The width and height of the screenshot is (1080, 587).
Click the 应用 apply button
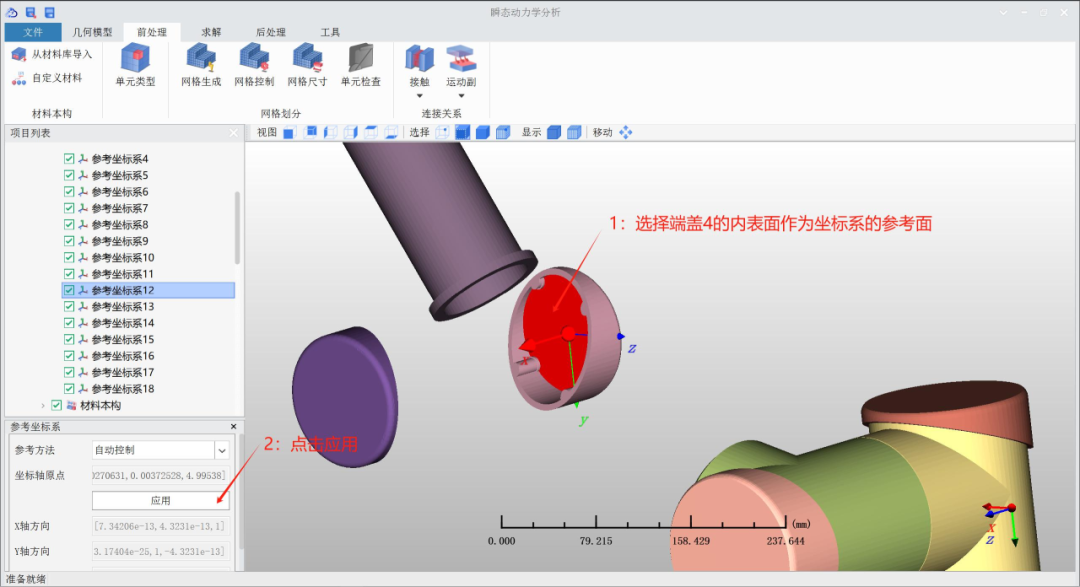pos(160,501)
